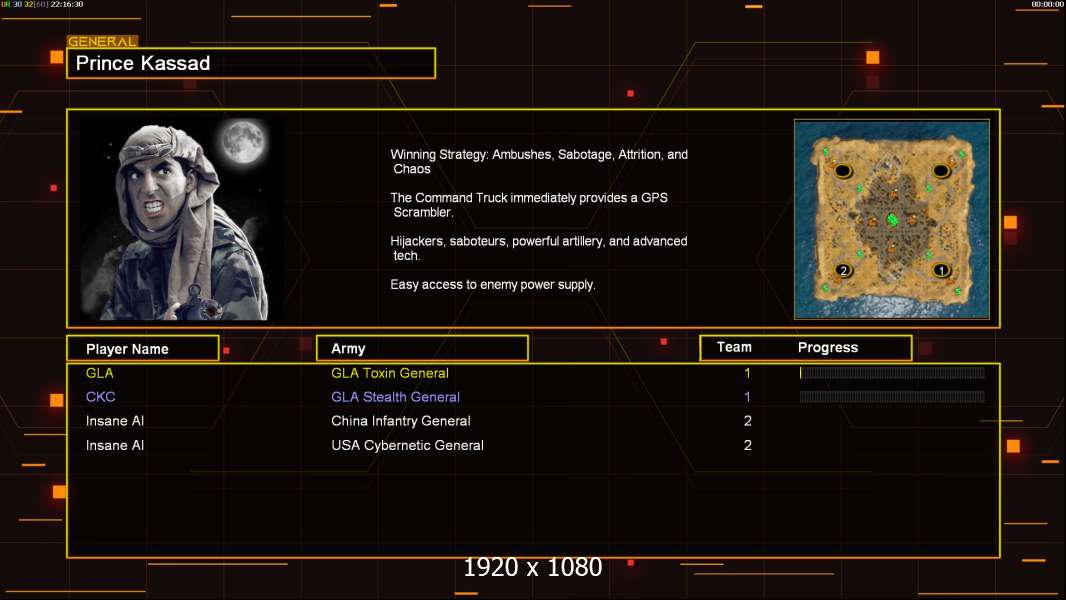
Task: Click the green supply marker at map center
Action: point(893,219)
